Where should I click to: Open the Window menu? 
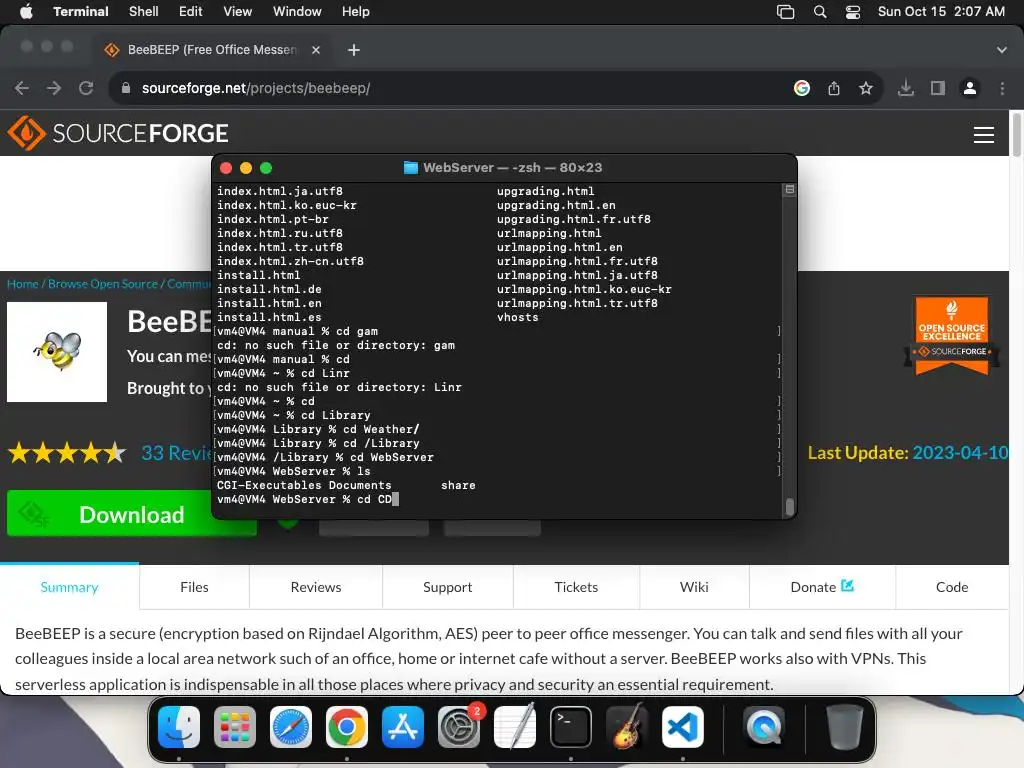297,12
